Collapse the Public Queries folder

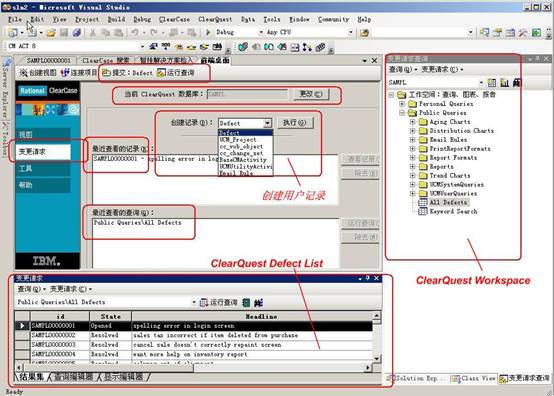point(402,113)
